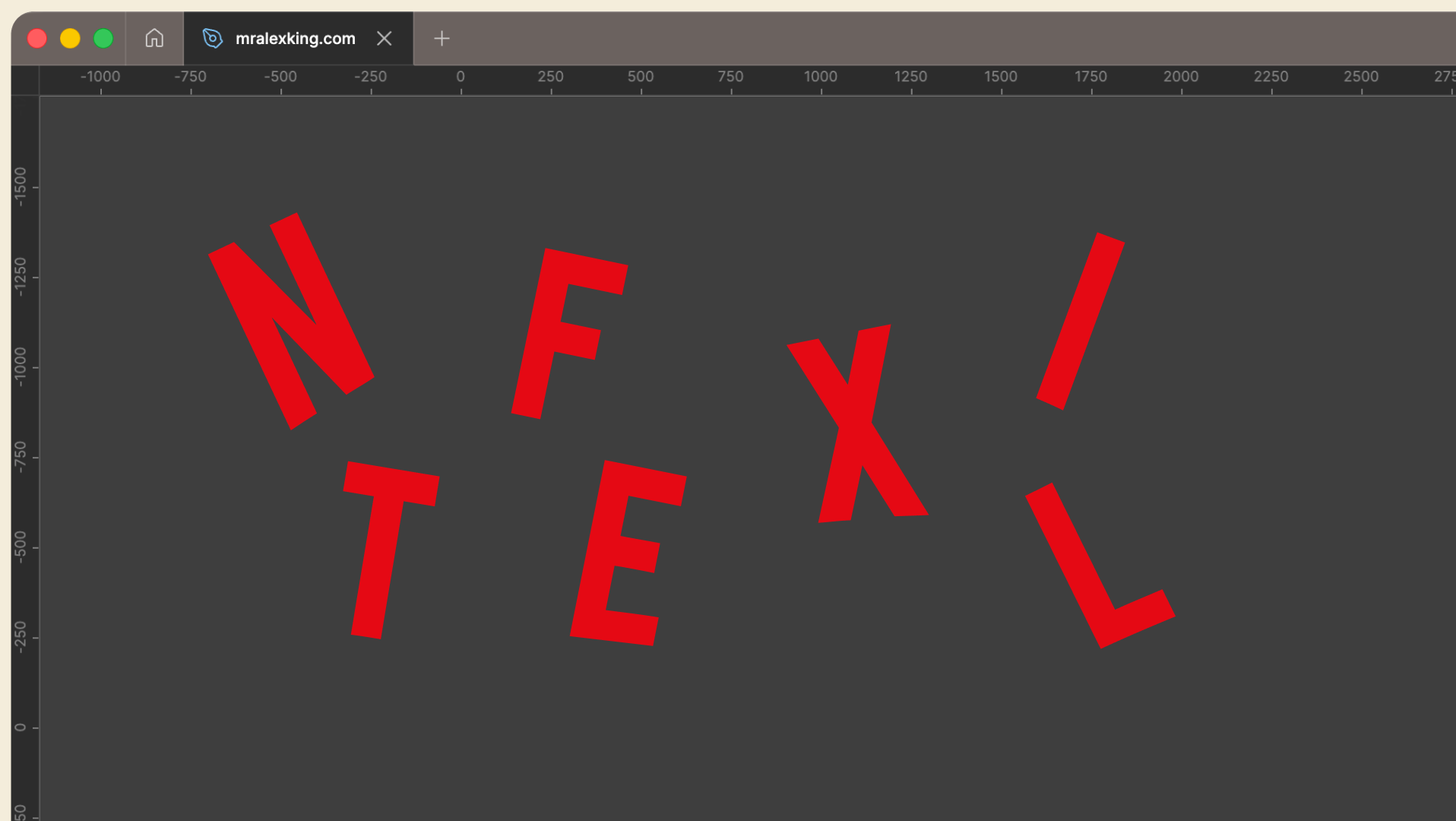1456x821 pixels.
Task: Click the 0 mark on vertical ruler
Action: coord(21,727)
